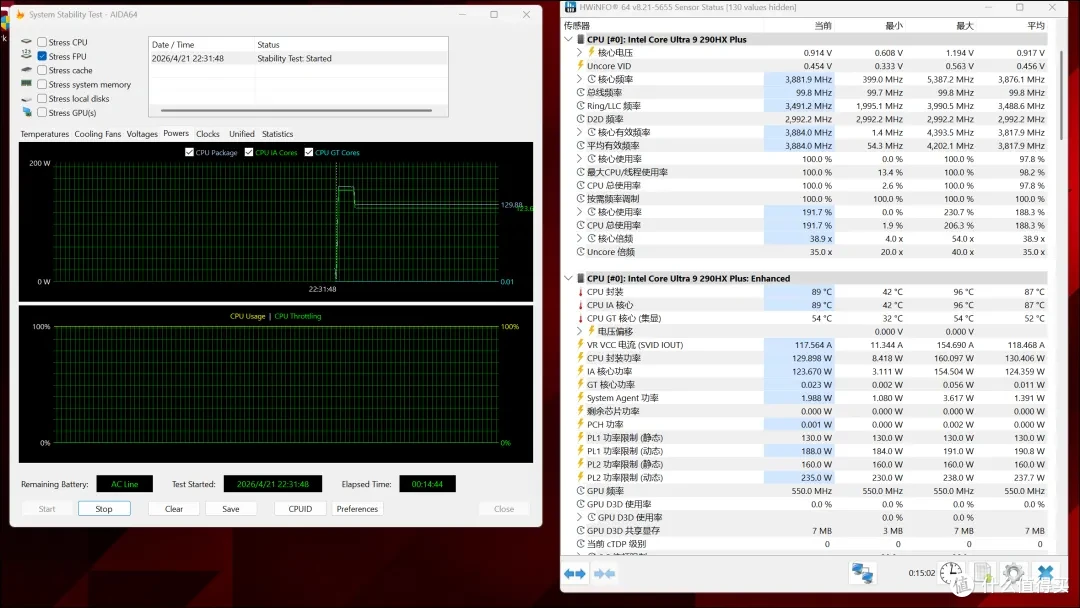1080x608 pixels.
Task: Expand the 电压偏移 row
Action: [x=579, y=331]
